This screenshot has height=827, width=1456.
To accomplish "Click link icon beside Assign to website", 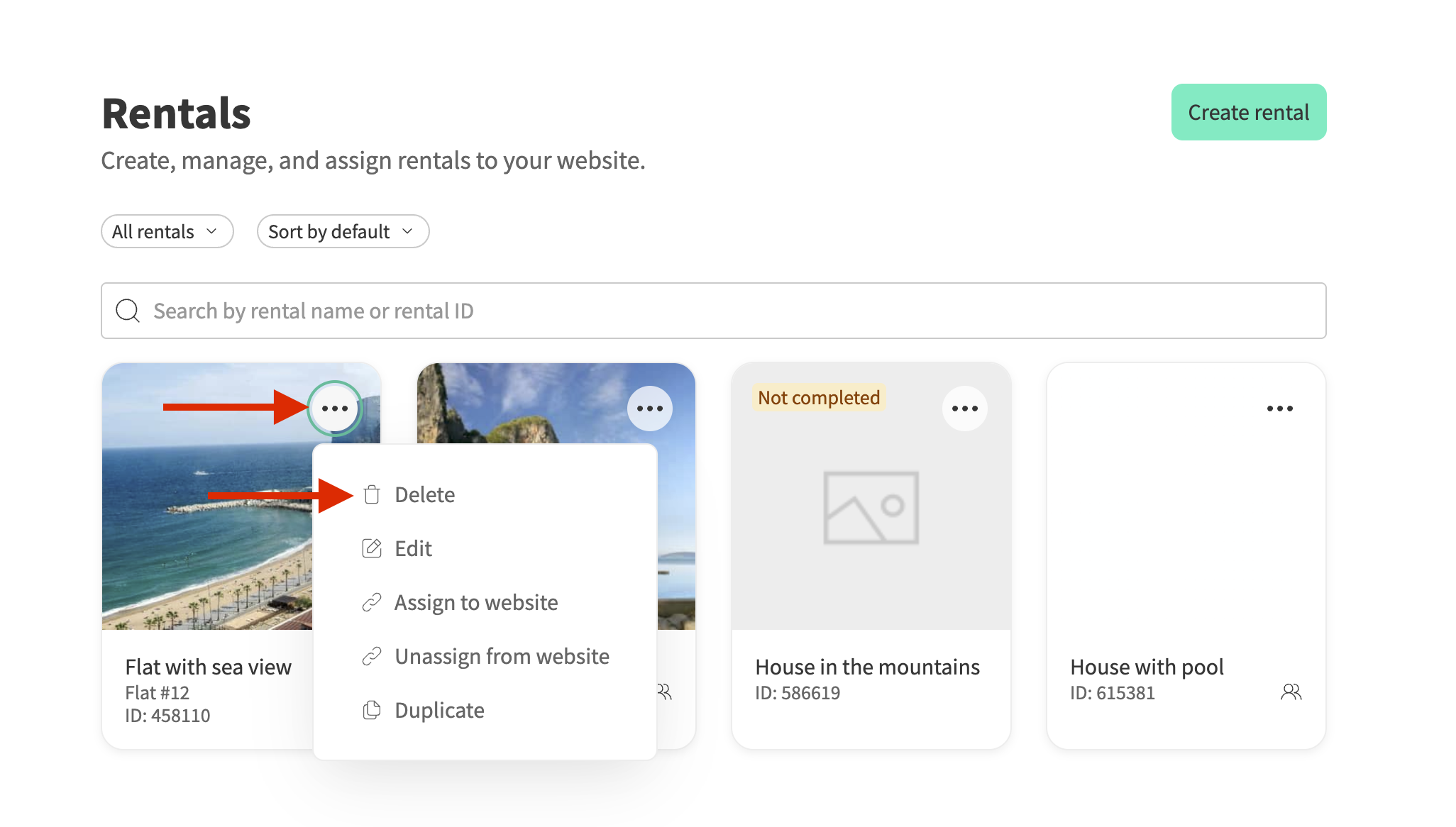I will [372, 602].
